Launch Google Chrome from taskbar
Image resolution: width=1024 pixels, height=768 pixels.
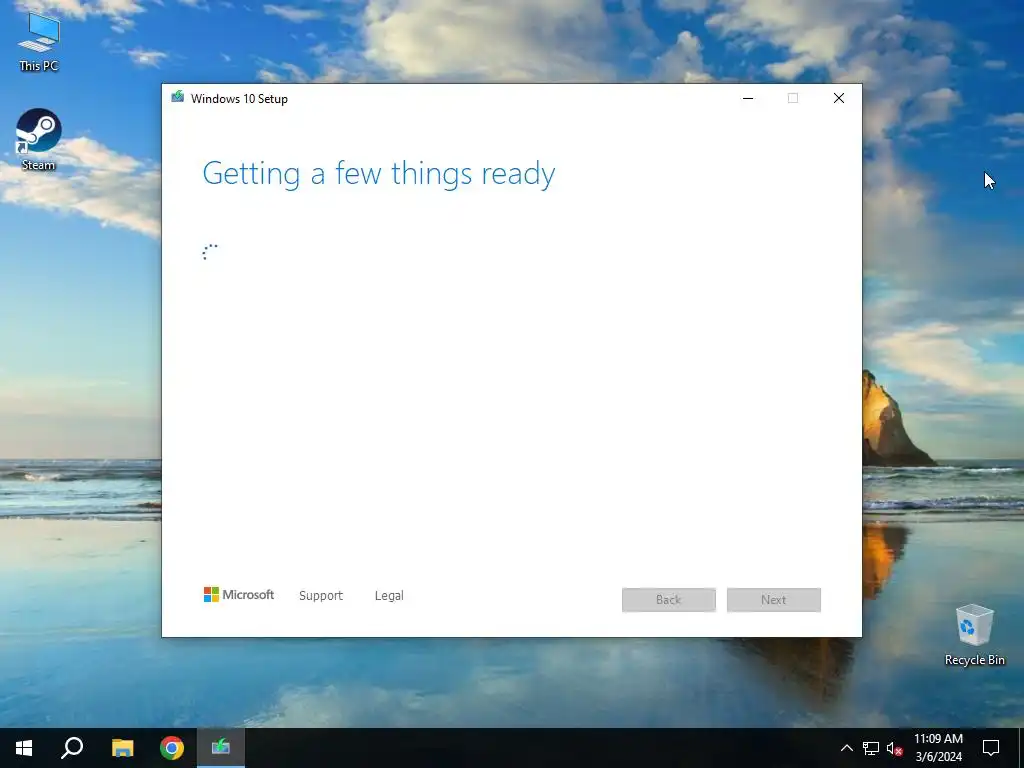tap(172, 748)
